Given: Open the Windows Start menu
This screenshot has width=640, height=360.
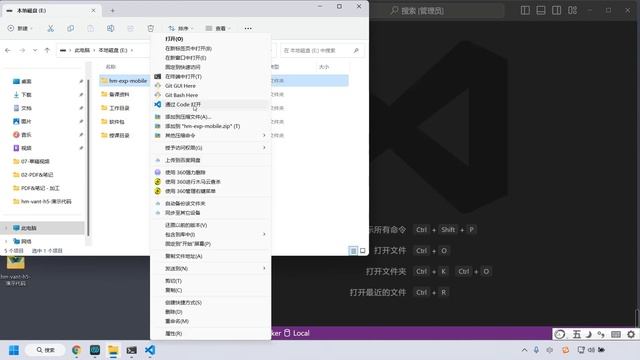Looking at the screenshot, I should (x=14, y=350).
